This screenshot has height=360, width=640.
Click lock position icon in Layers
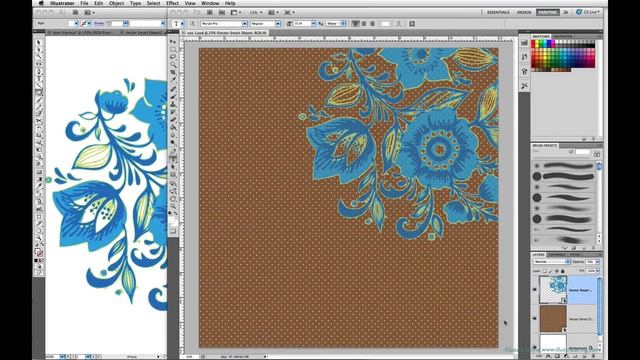tap(556, 271)
